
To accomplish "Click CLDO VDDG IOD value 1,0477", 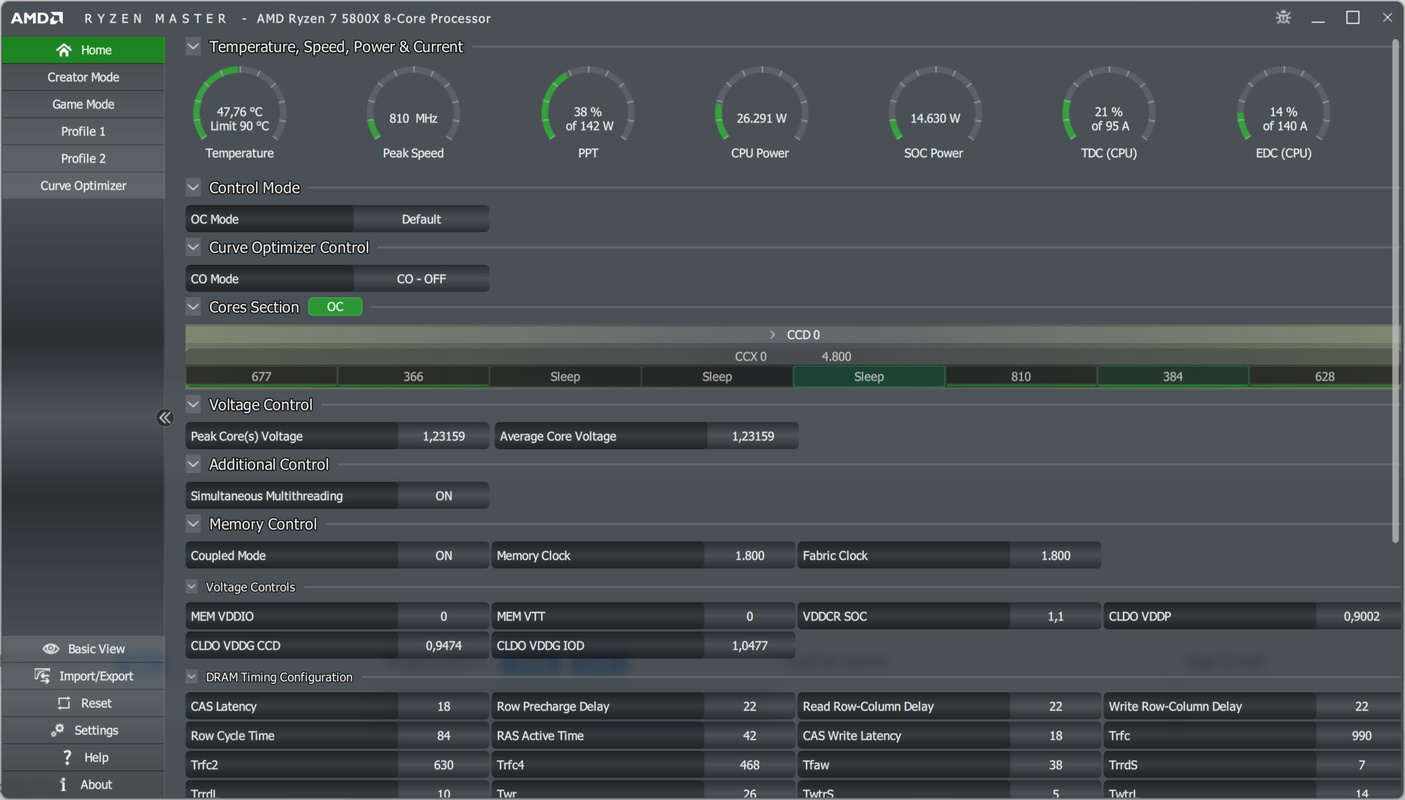I will coord(749,646).
